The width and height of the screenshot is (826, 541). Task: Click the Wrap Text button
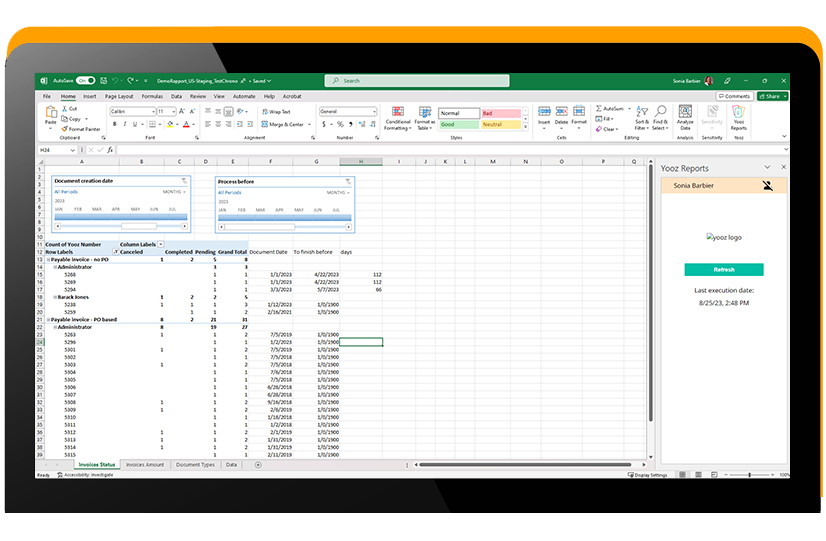coord(276,112)
